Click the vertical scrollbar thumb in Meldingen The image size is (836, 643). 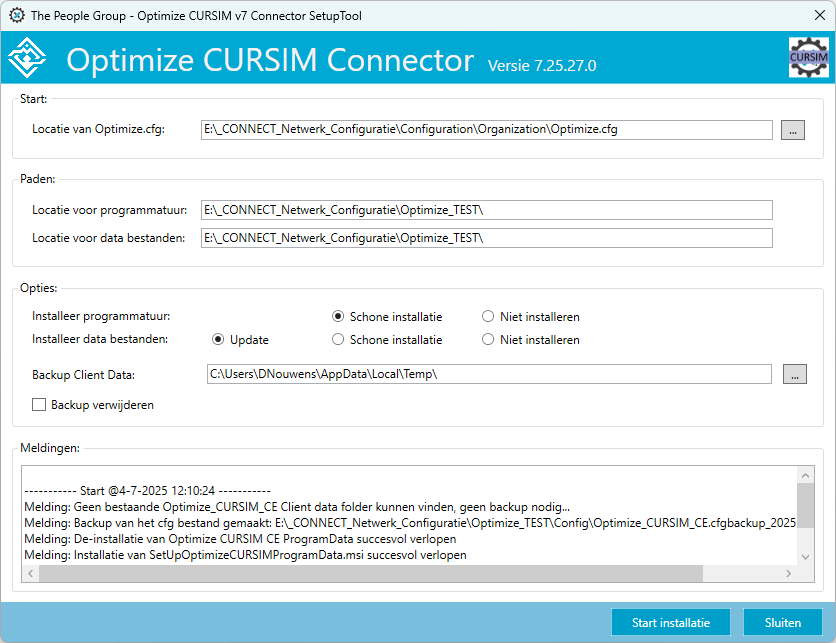coord(806,505)
